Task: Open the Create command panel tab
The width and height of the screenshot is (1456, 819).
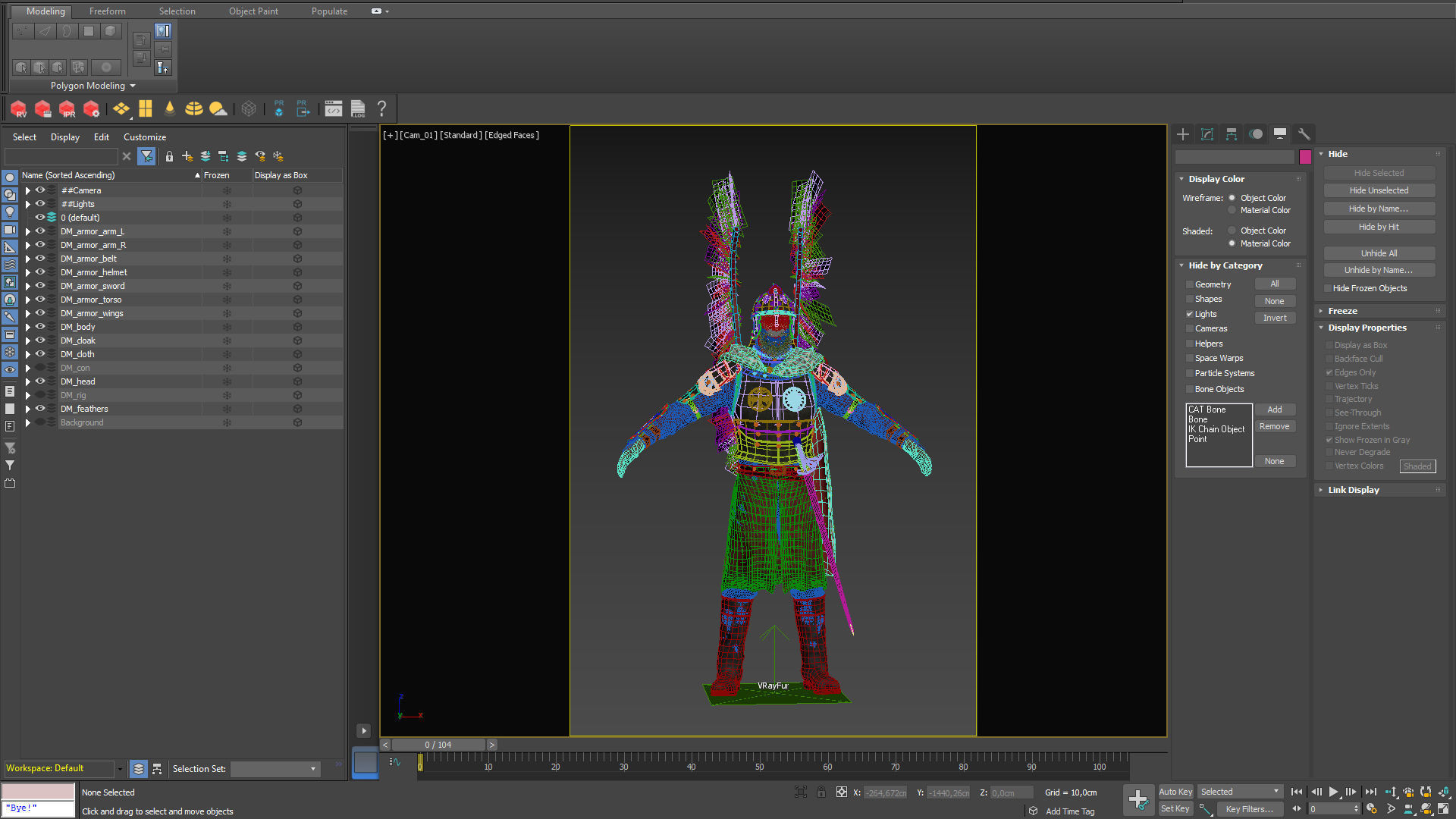Action: pyautogui.click(x=1183, y=134)
